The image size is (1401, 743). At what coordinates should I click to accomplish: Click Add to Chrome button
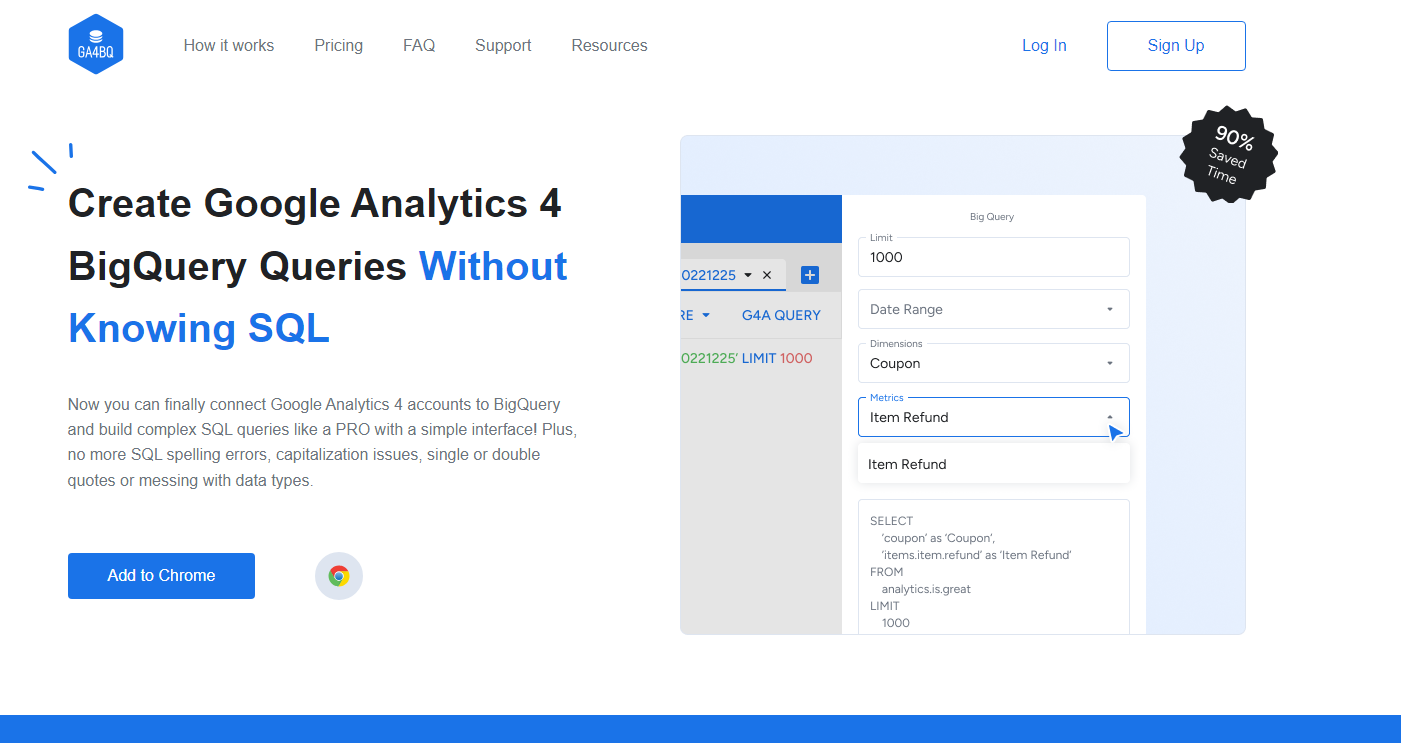pyautogui.click(x=161, y=576)
